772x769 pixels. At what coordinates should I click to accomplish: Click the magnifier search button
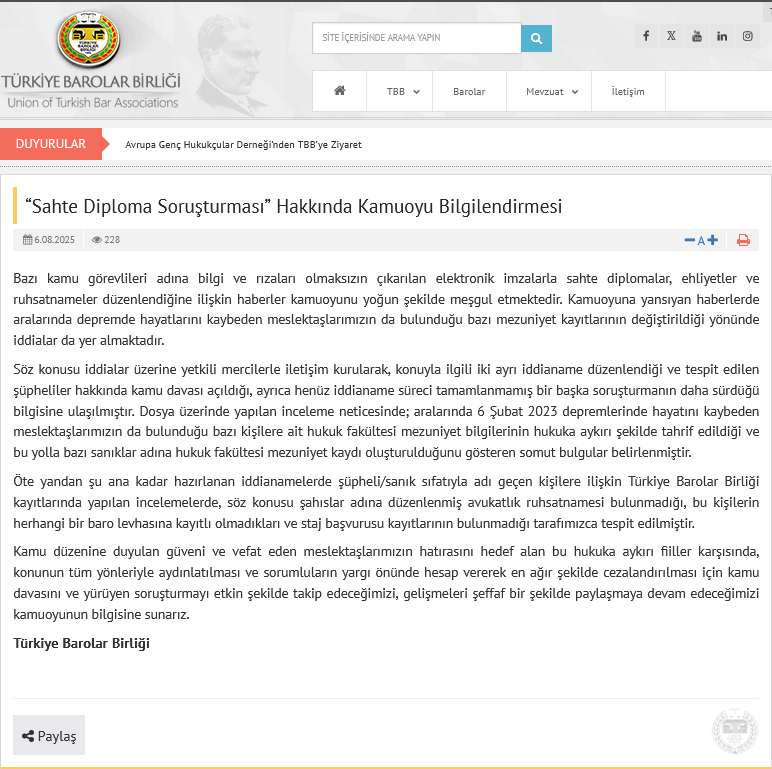click(536, 38)
